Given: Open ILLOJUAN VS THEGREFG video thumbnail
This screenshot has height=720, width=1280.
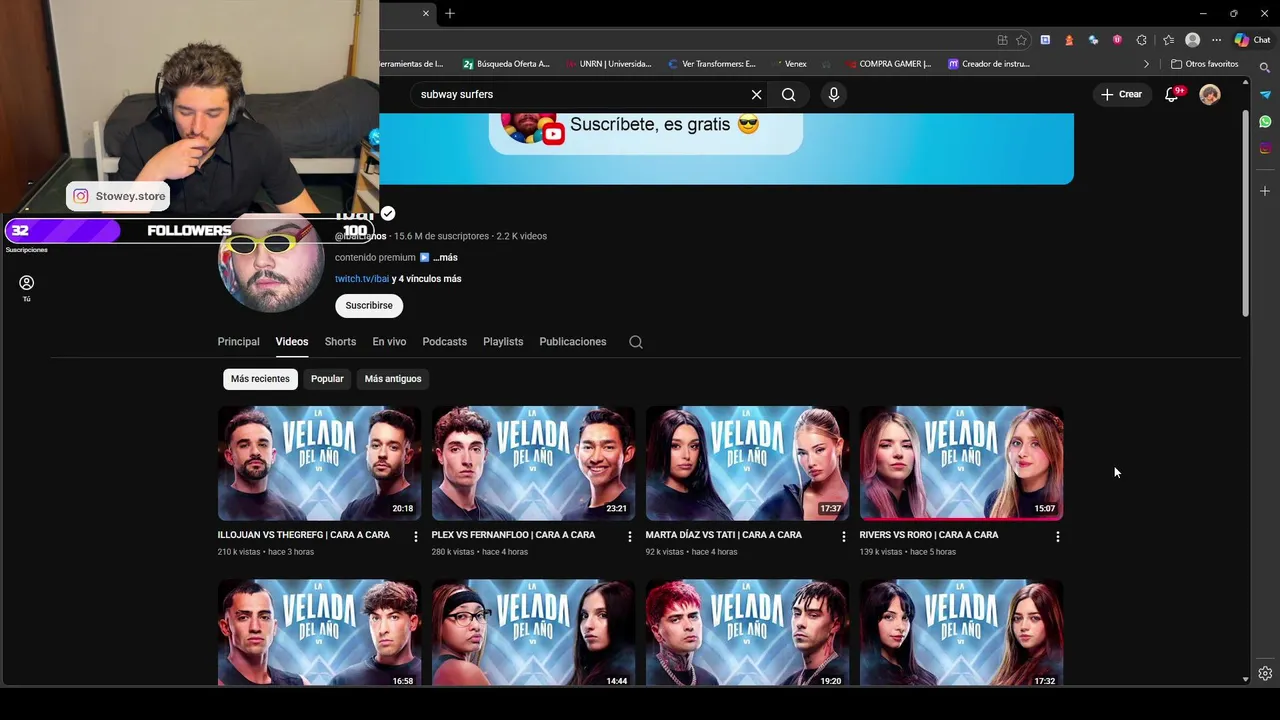Looking at the screenshot, I should tap(319, 463).
